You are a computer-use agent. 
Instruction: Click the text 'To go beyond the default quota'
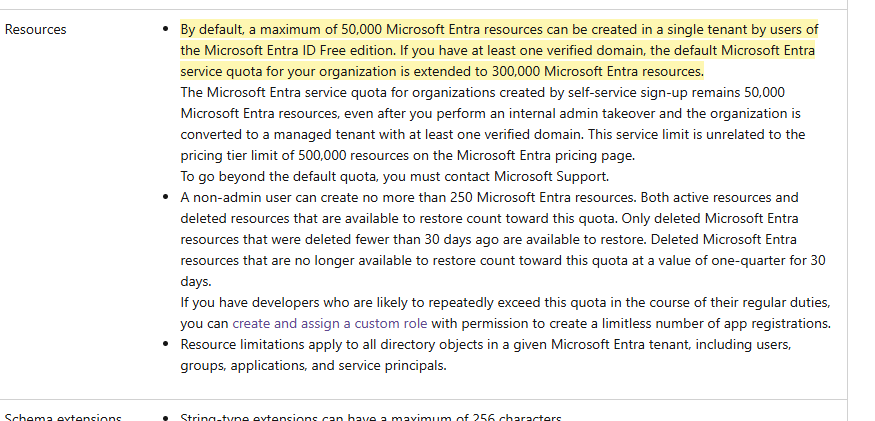tap(279, 176)
